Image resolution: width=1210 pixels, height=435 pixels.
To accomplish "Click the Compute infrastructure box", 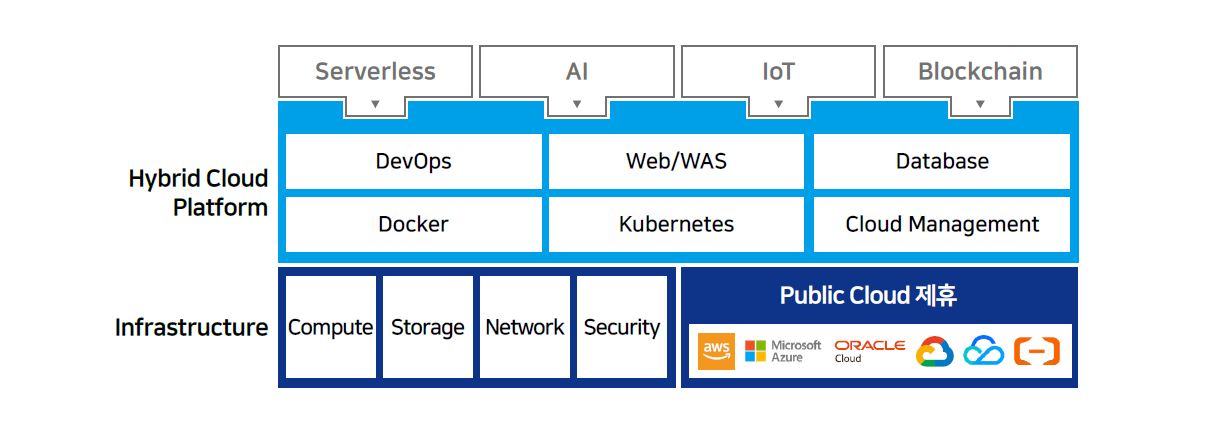I will 331,327.
